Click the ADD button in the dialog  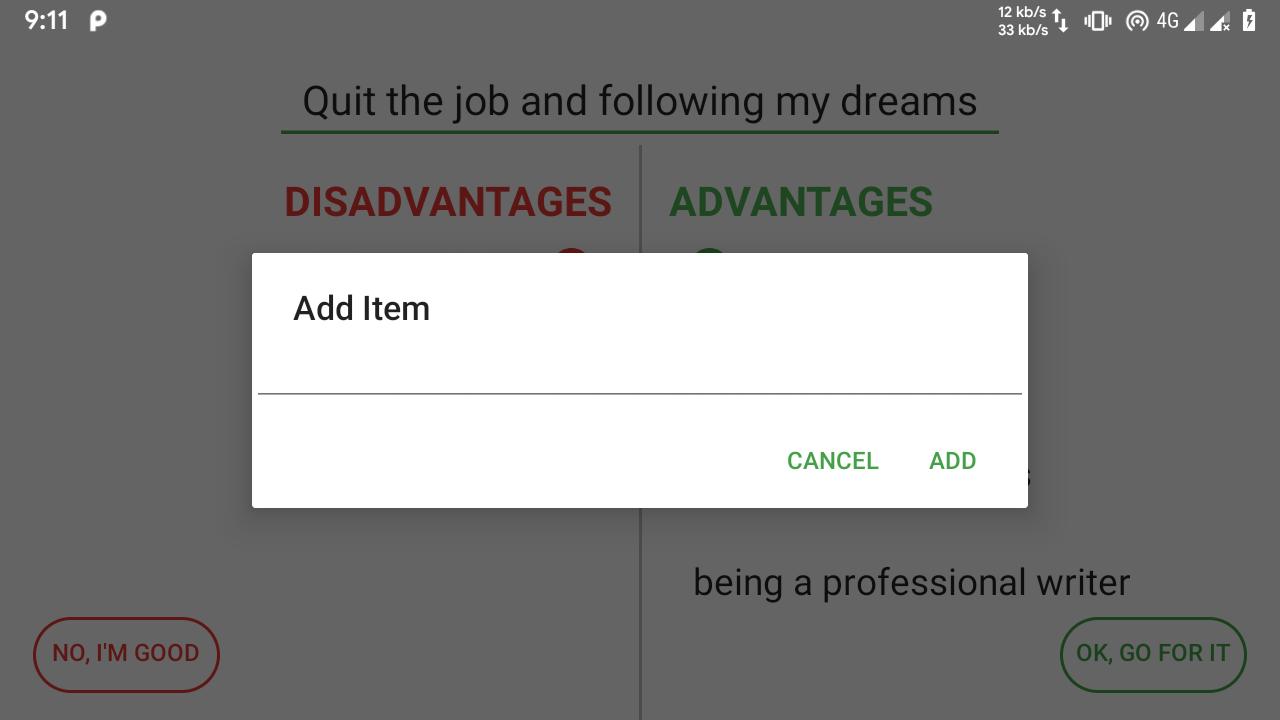[952, 461]
